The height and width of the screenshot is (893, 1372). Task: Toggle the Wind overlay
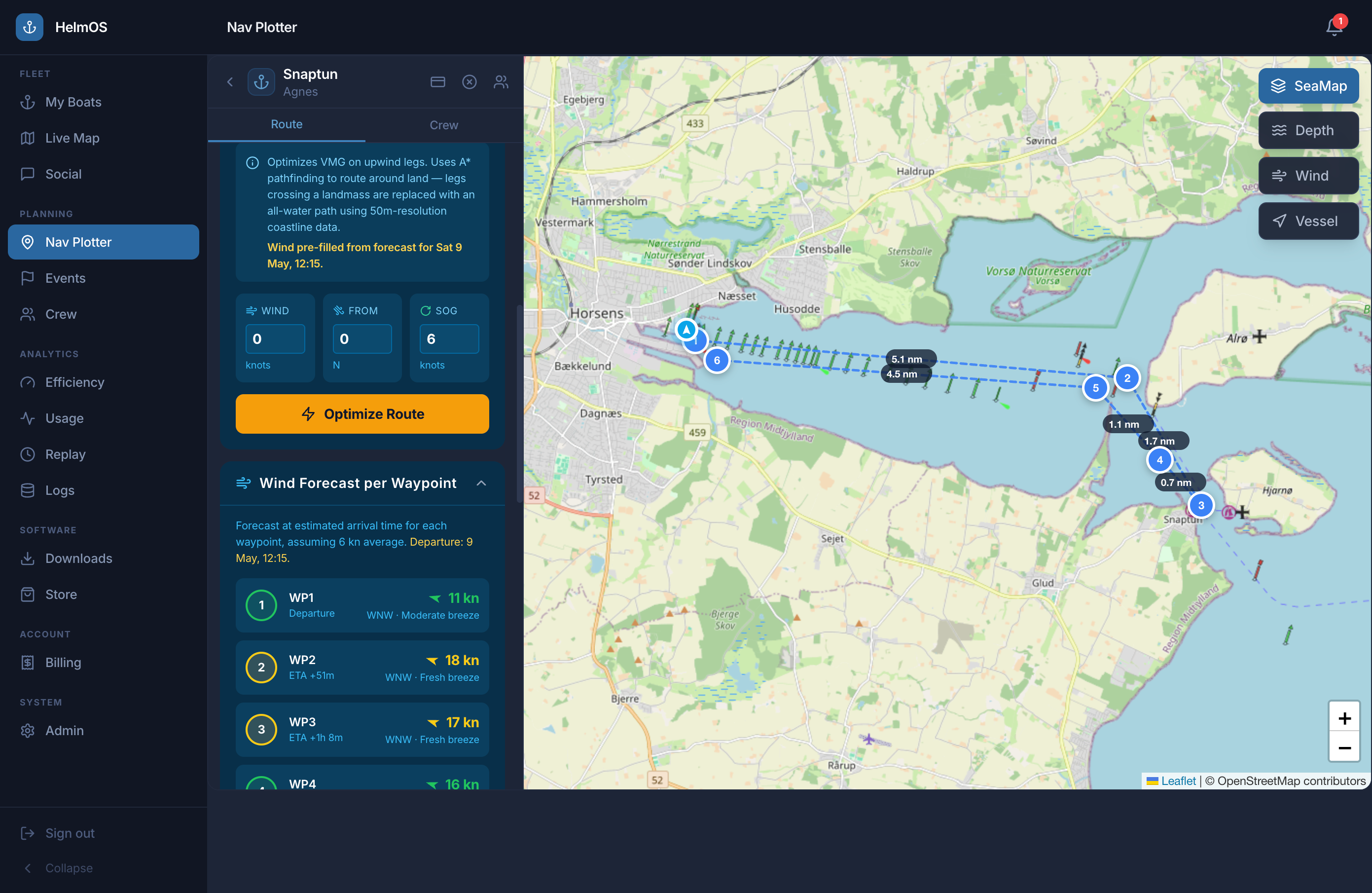click(x=1308, y=176)
